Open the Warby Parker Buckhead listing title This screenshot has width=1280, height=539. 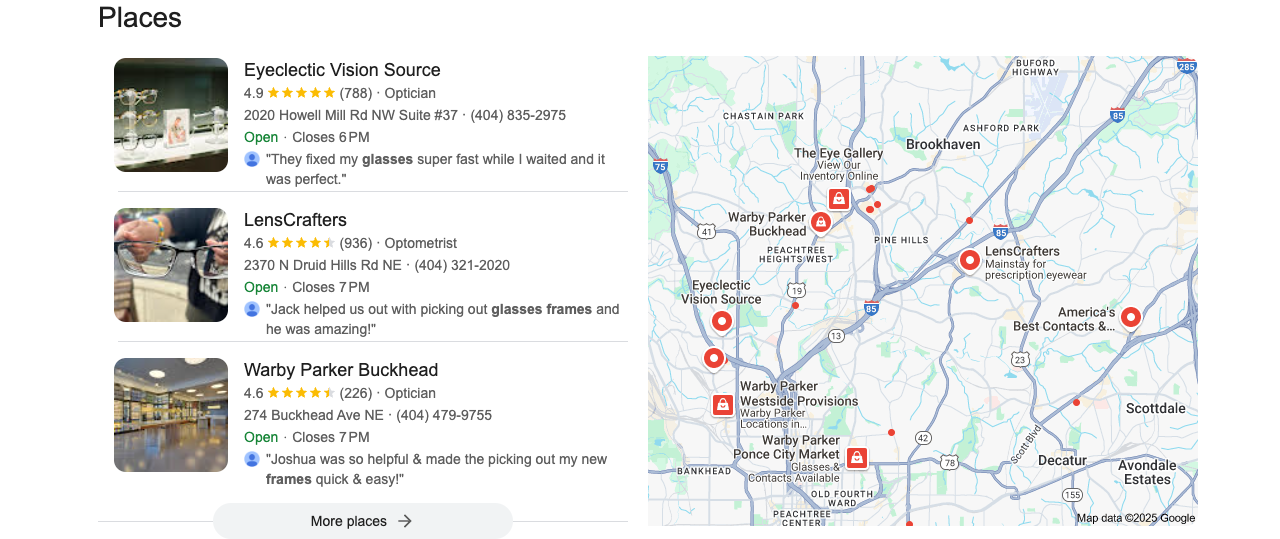pos(341,370)
